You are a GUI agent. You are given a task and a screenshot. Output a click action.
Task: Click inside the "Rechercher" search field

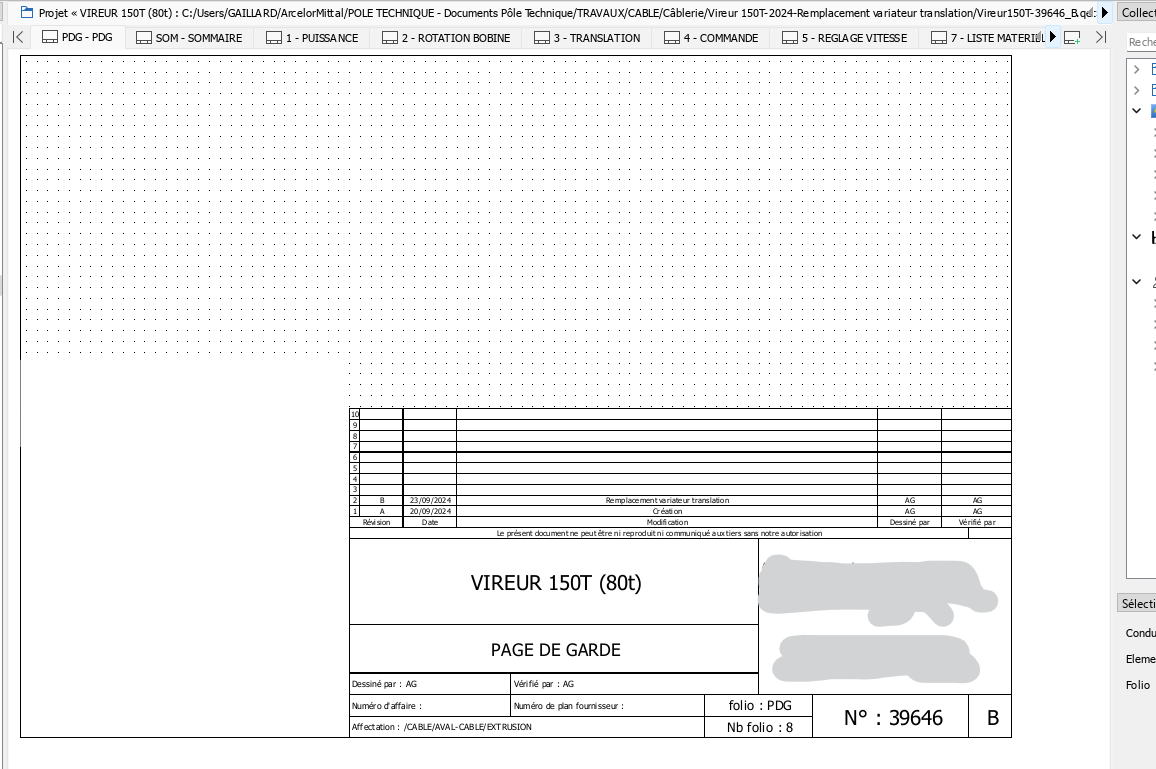point(1144,43)
